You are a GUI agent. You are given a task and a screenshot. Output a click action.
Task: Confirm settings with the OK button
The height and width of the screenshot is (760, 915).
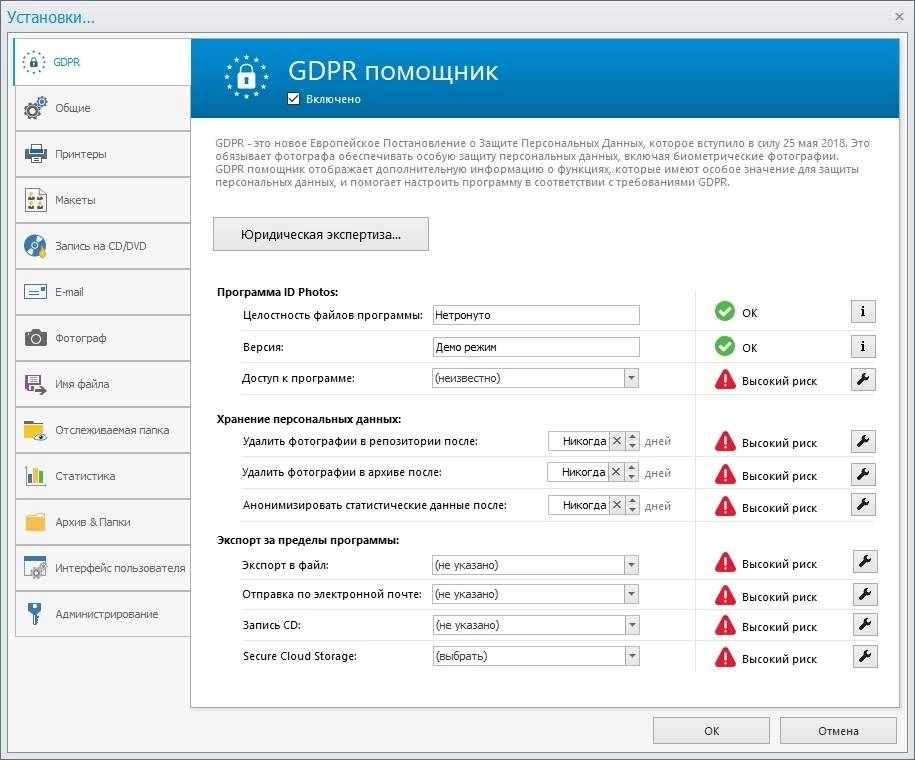(711, 730)
